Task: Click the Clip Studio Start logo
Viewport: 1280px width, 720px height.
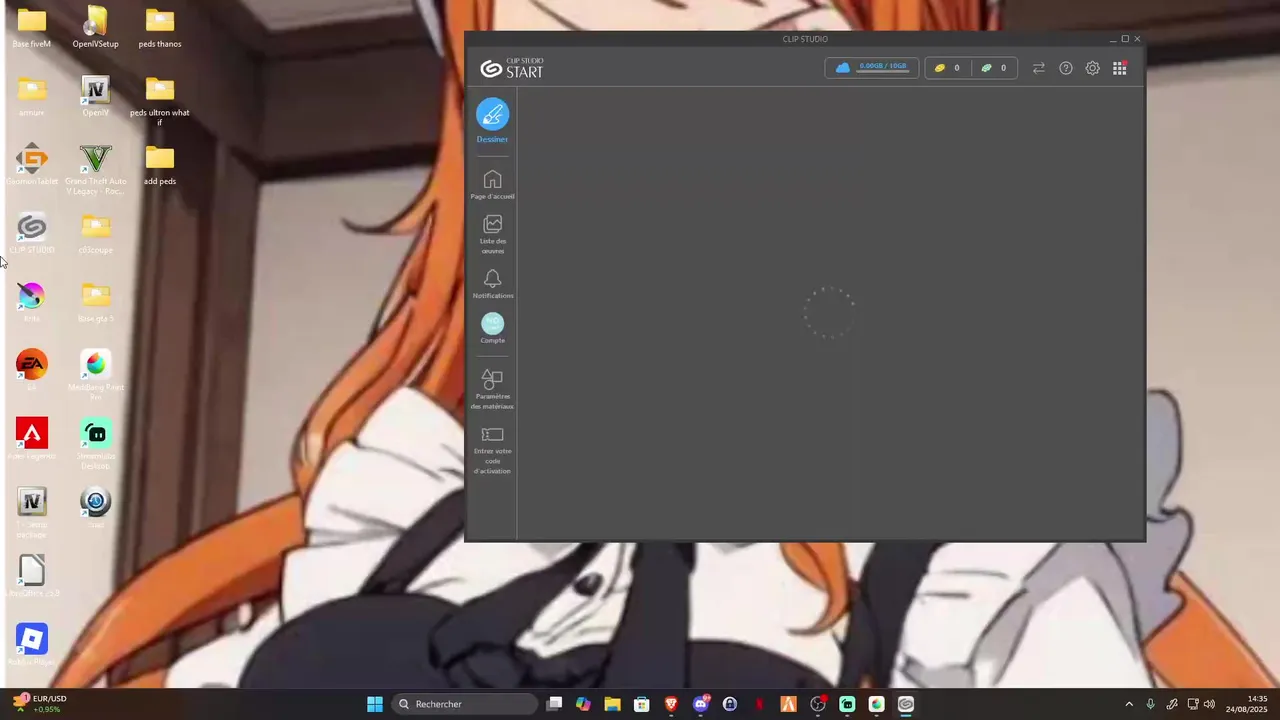Action: point(512,68)
